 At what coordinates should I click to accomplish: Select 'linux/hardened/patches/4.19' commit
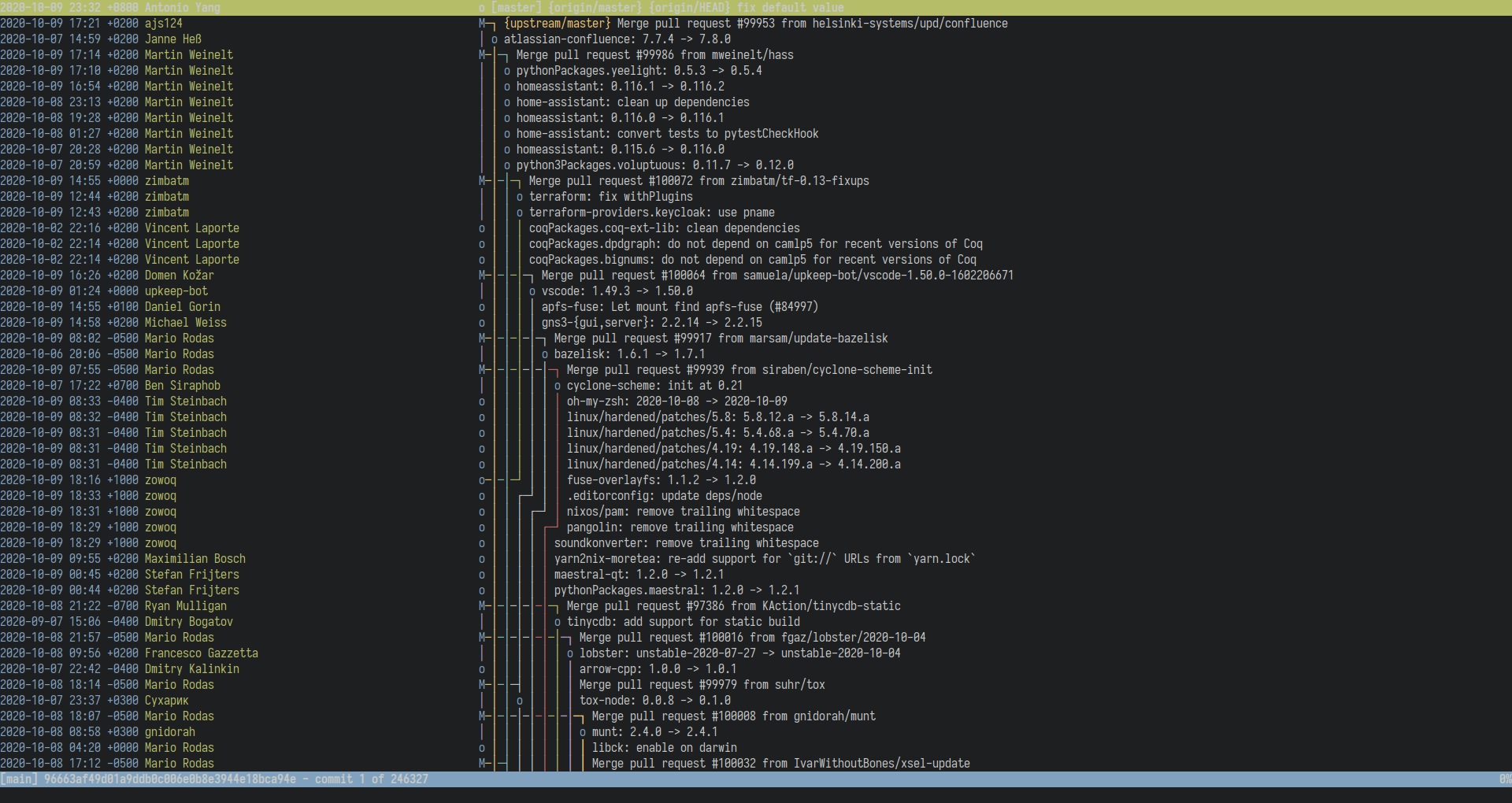point(756,449)
